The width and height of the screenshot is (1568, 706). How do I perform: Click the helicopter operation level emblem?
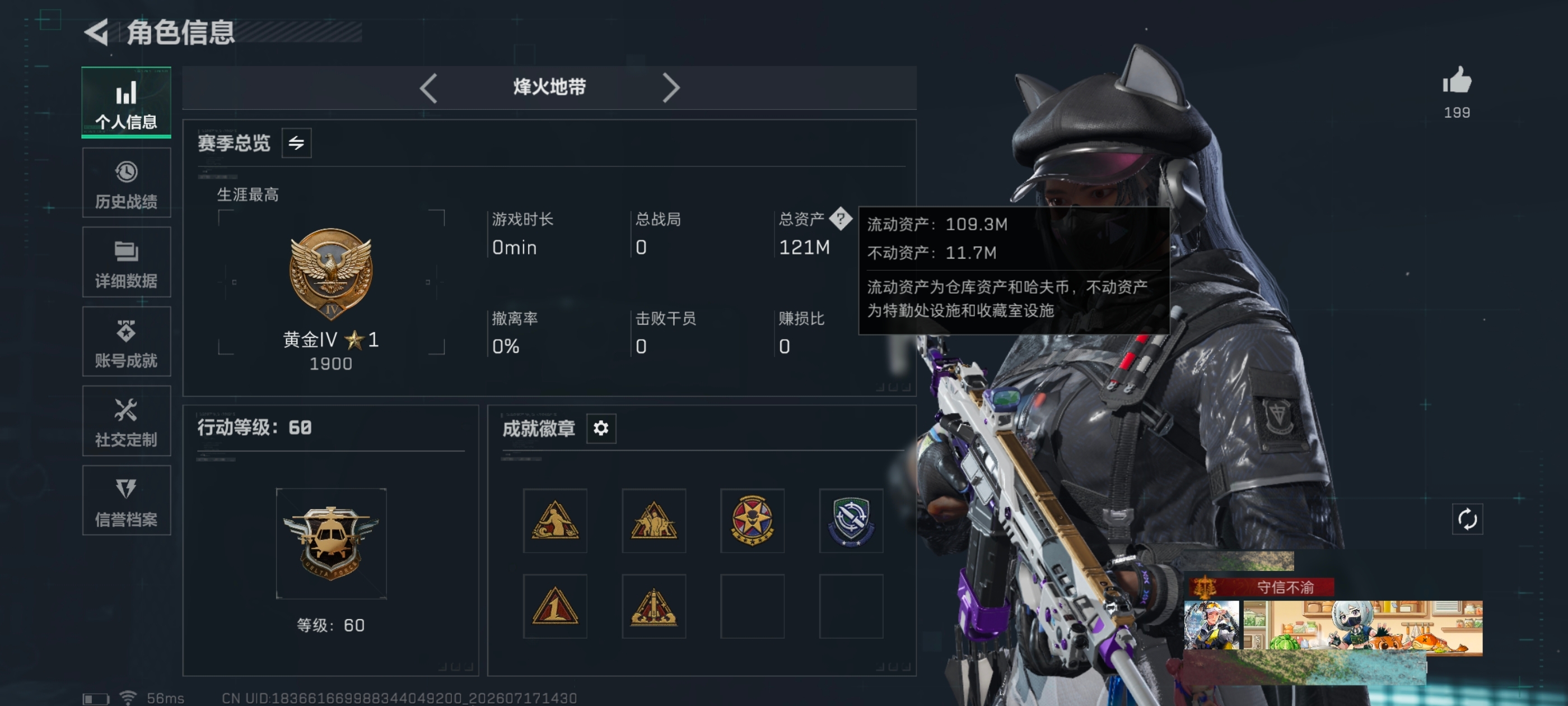tap(331, 544)
